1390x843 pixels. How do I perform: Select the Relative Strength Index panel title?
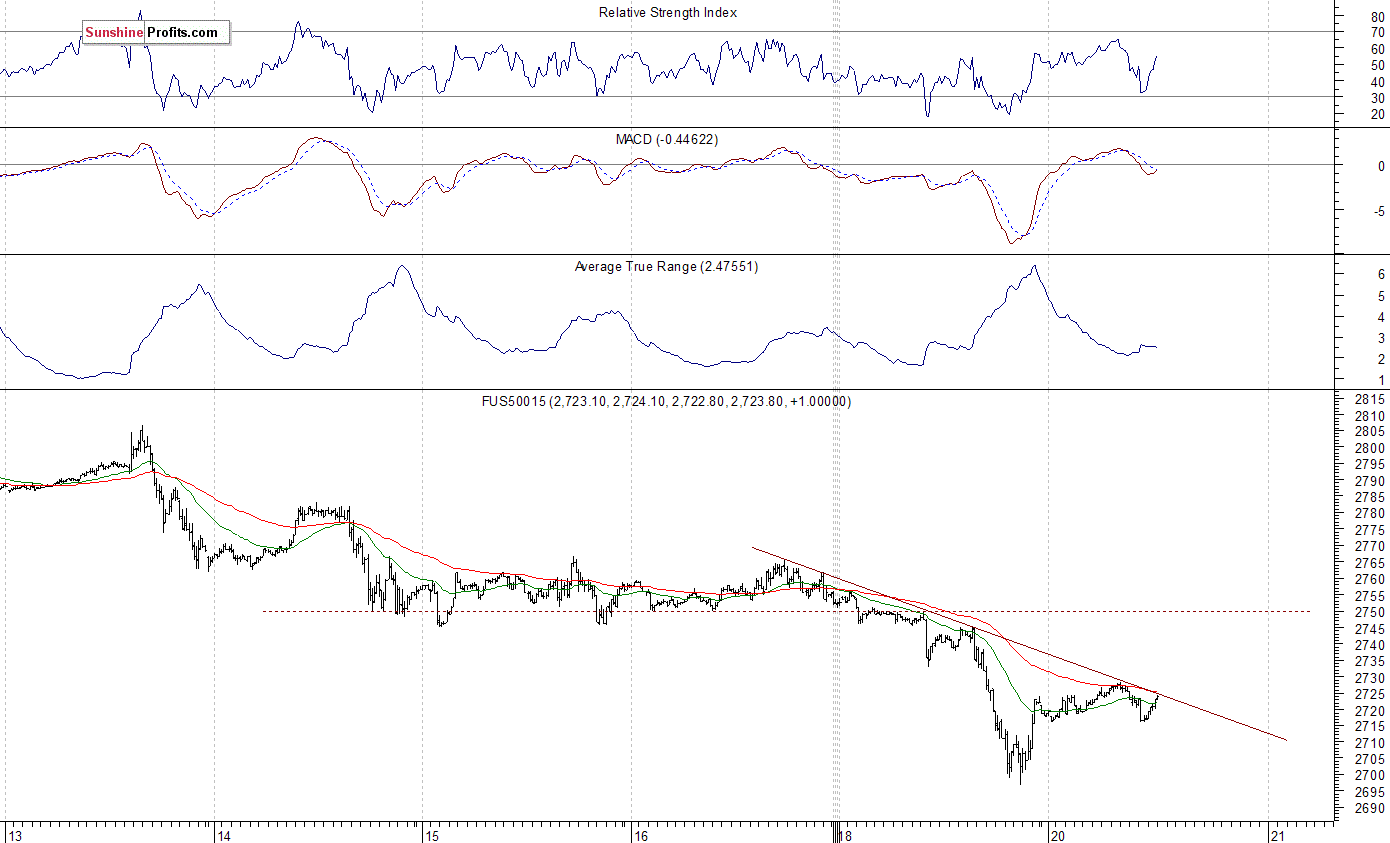coord(668,13)
